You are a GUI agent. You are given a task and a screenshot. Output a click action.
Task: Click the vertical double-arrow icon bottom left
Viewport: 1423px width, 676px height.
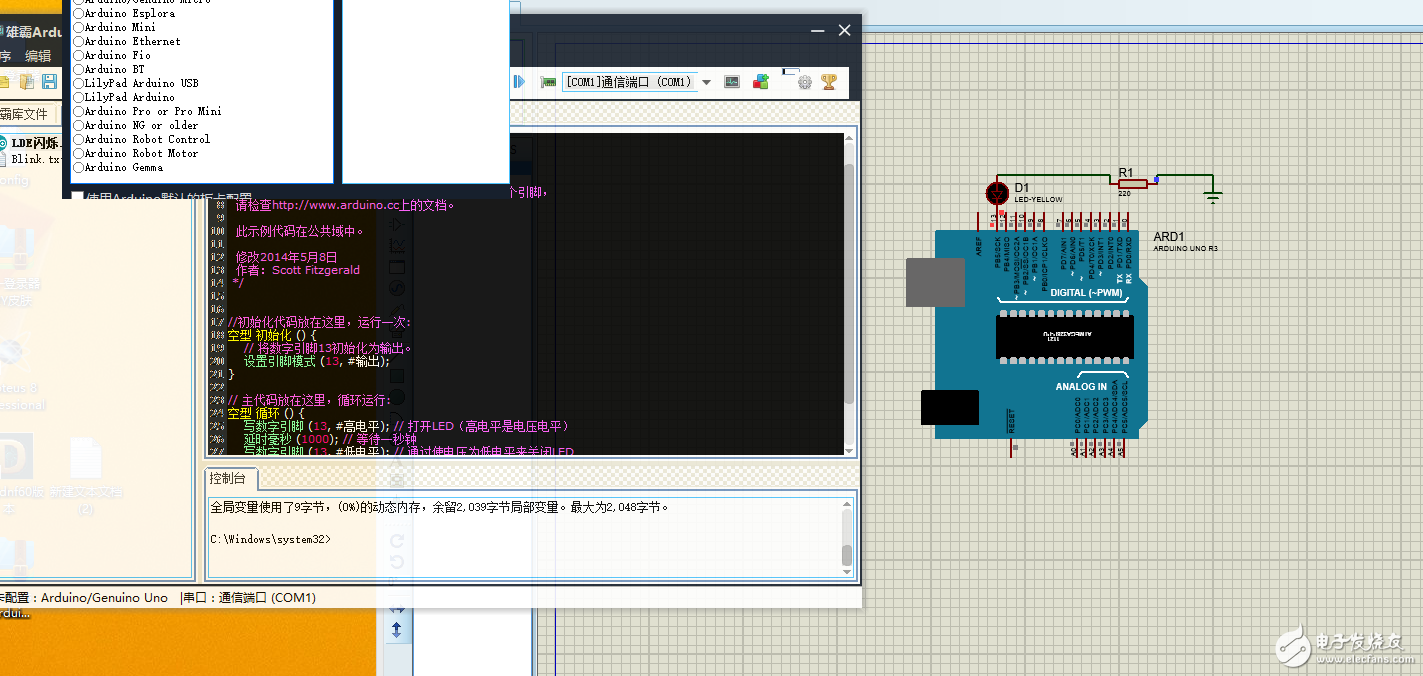[x=396, y=630]
